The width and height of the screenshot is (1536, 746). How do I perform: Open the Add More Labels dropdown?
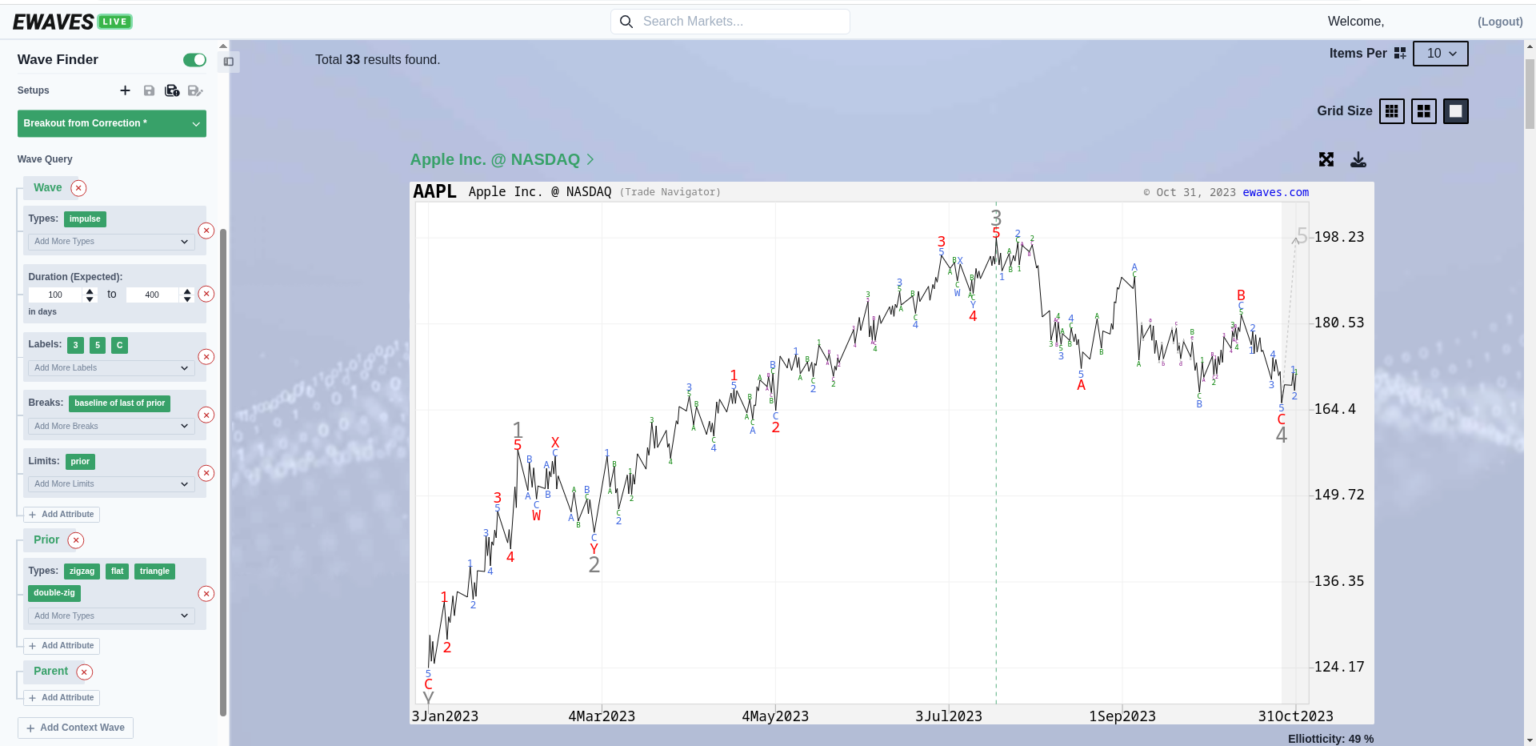pos(111,368)
